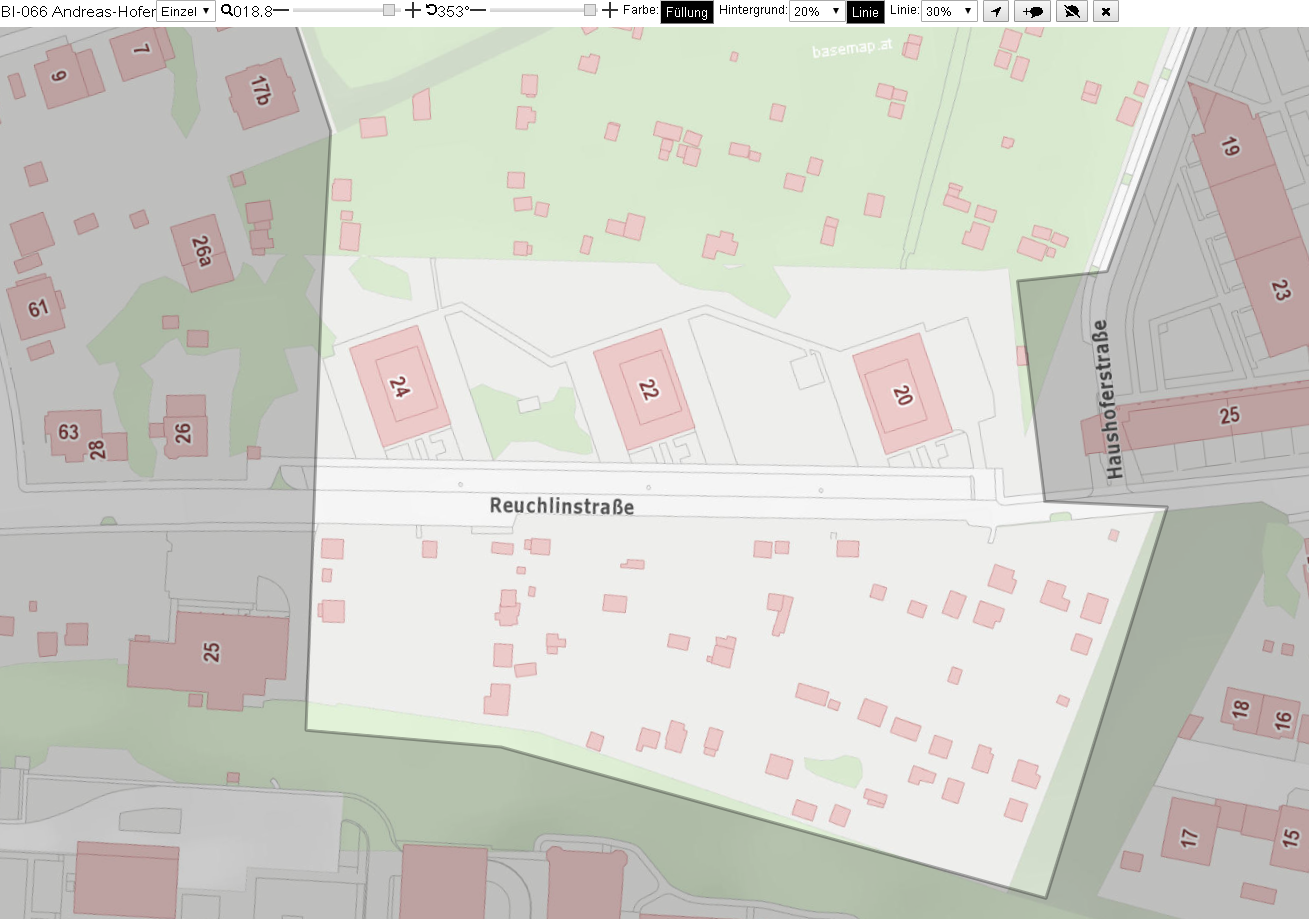The height and width of the screenshot is (919, 1309).
Task: Open the Linie 30% opacity dropdown
Action: [x=949, y=11]
